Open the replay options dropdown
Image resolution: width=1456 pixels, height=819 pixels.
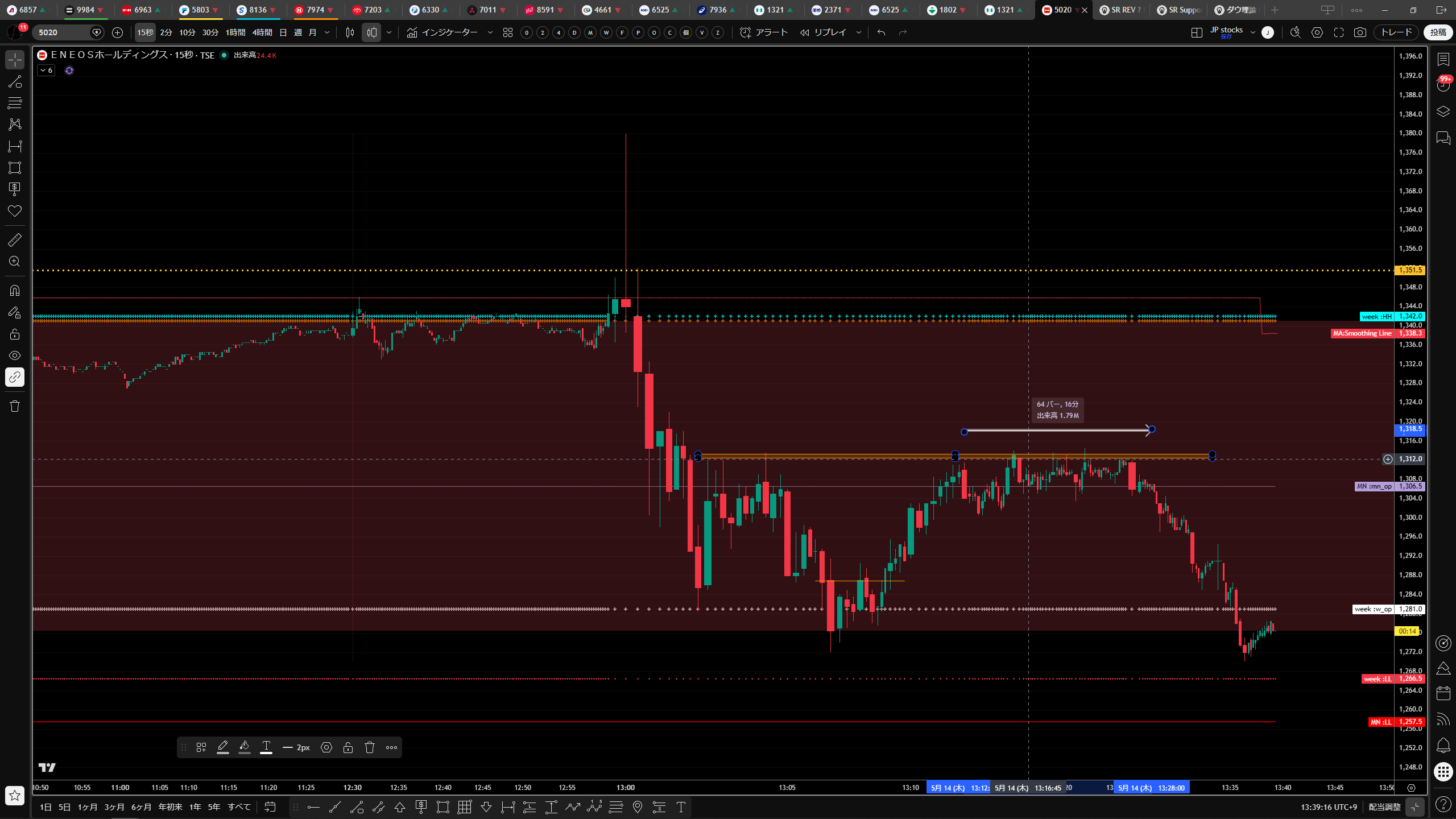tap(859, 32)
